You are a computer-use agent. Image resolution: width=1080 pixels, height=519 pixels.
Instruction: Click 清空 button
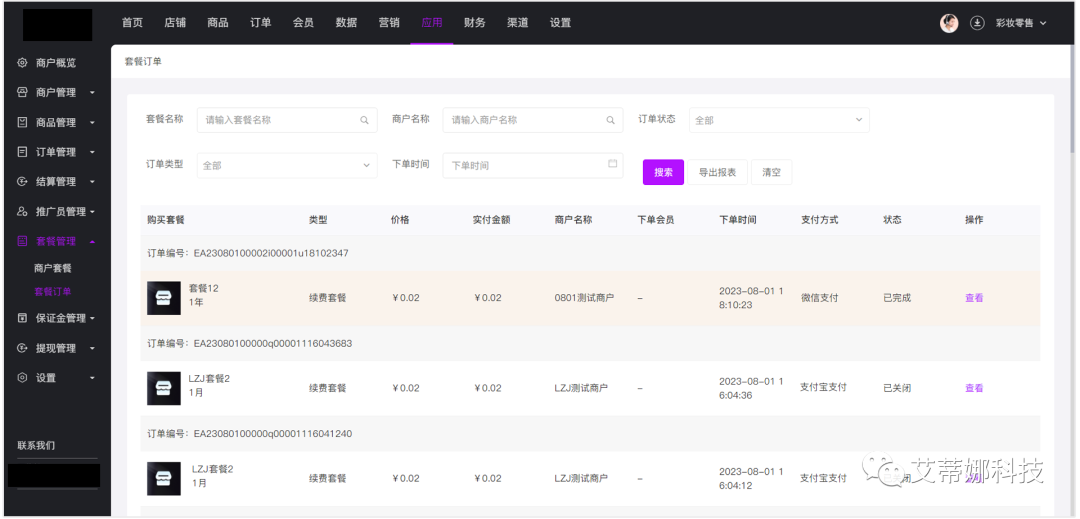[771, 172]
